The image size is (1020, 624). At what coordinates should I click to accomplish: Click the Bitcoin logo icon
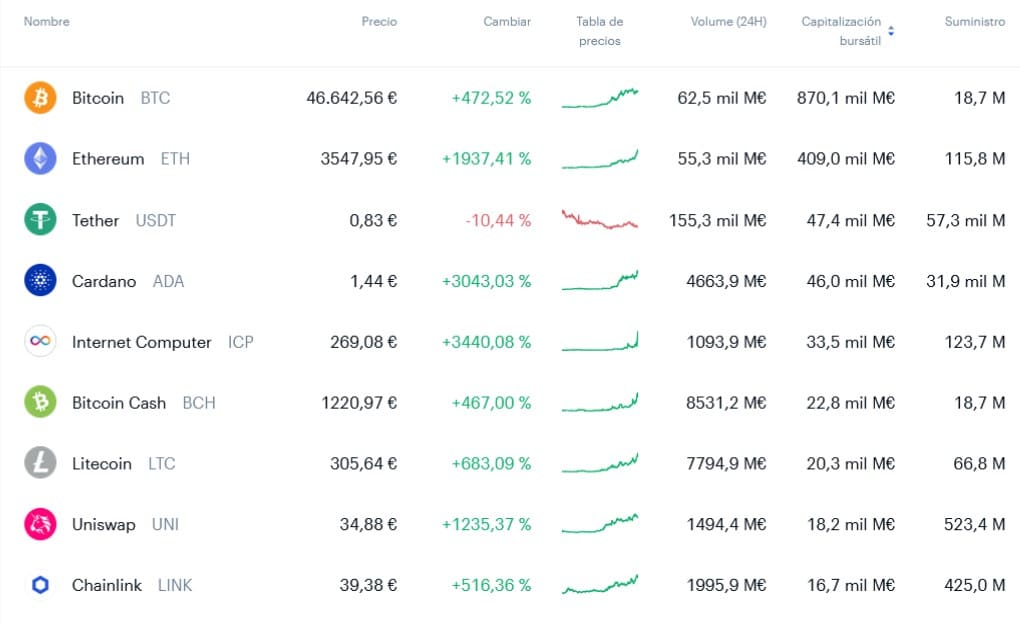click(x=40, y=98)
